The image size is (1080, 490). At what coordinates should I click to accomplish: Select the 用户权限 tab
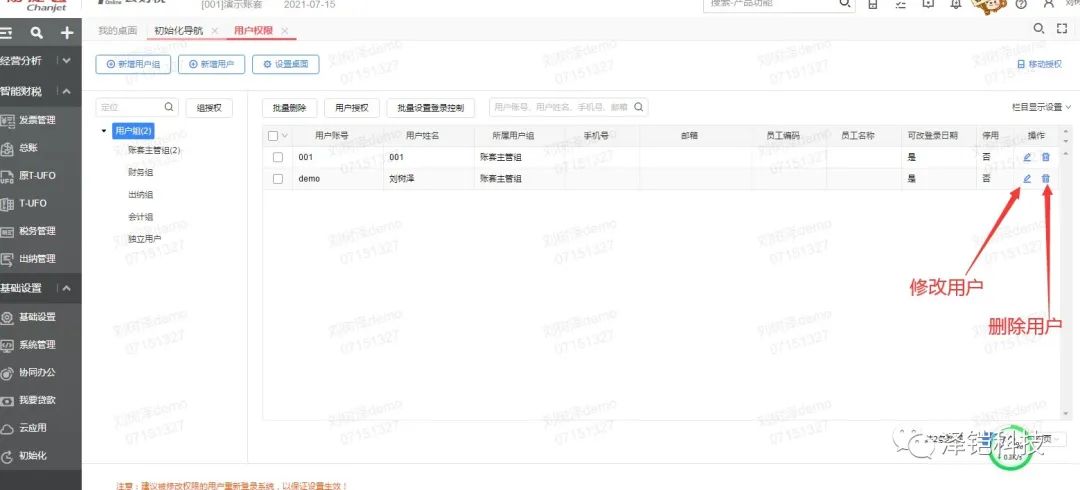point(253,31)
